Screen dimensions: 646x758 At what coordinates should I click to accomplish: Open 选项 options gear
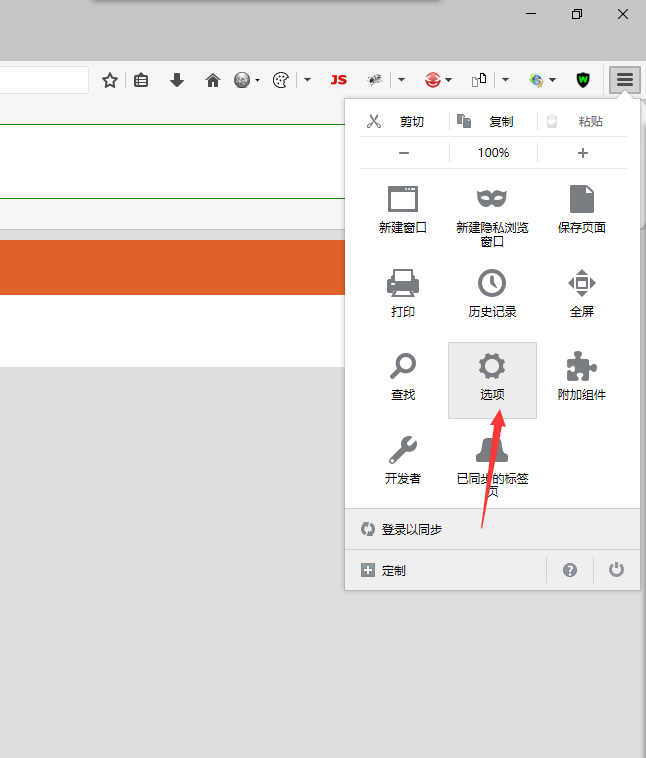tap(492, 380)
